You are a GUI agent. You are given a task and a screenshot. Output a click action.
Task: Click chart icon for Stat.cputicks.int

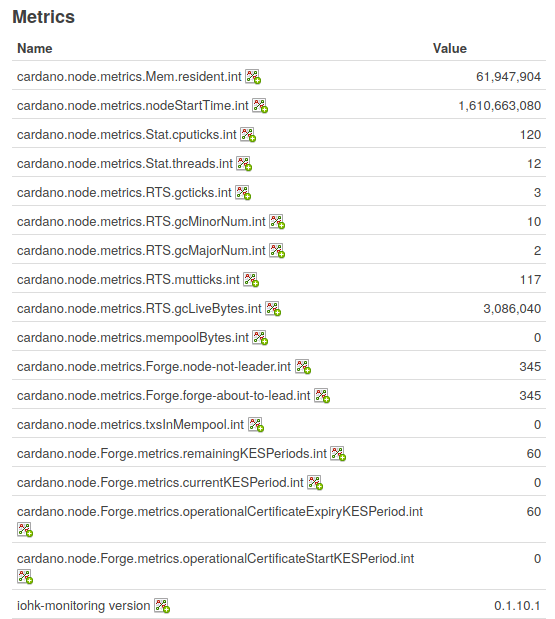[x=248, y=135]
